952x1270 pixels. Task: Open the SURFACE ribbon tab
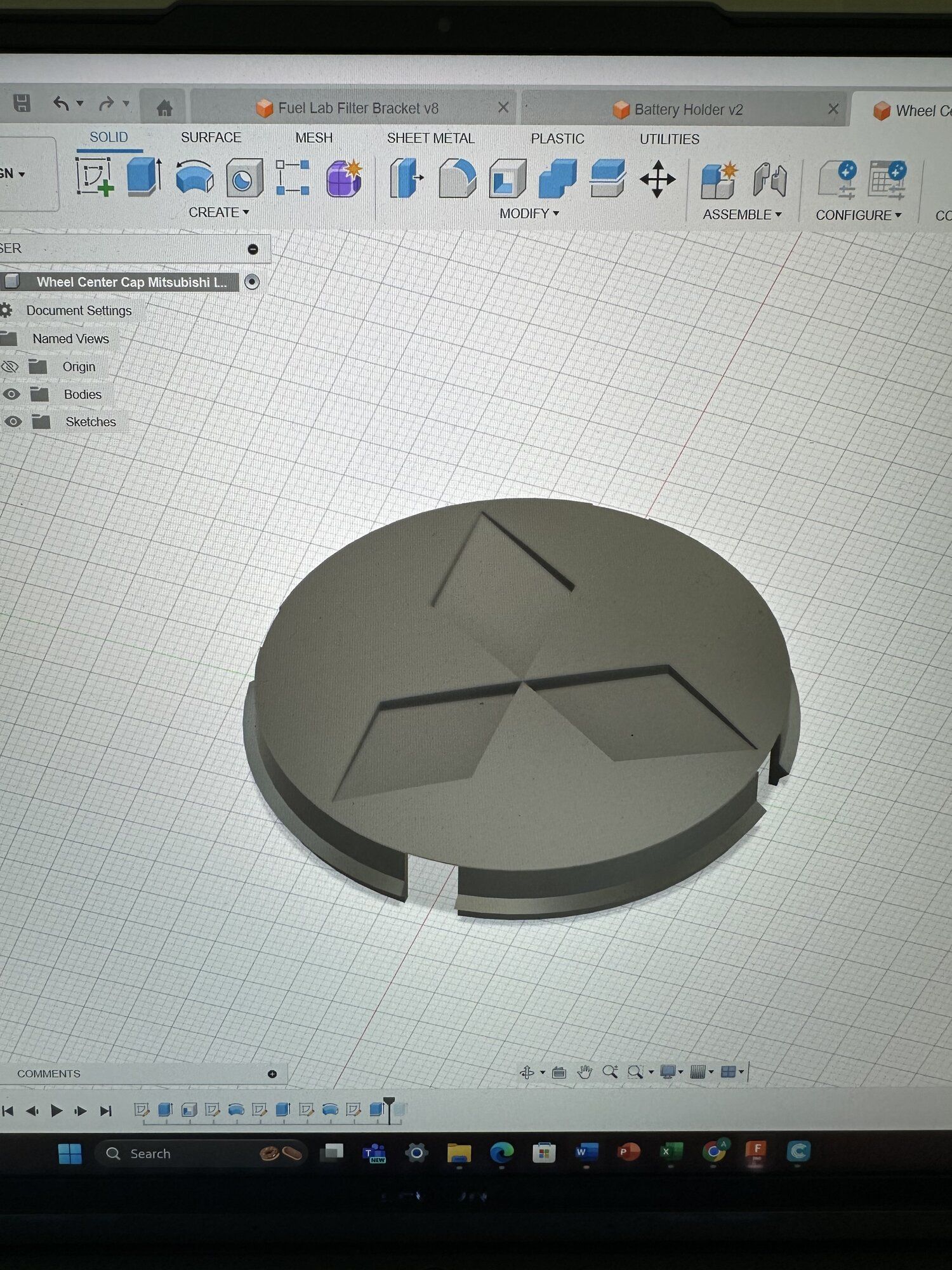point(211,137)
